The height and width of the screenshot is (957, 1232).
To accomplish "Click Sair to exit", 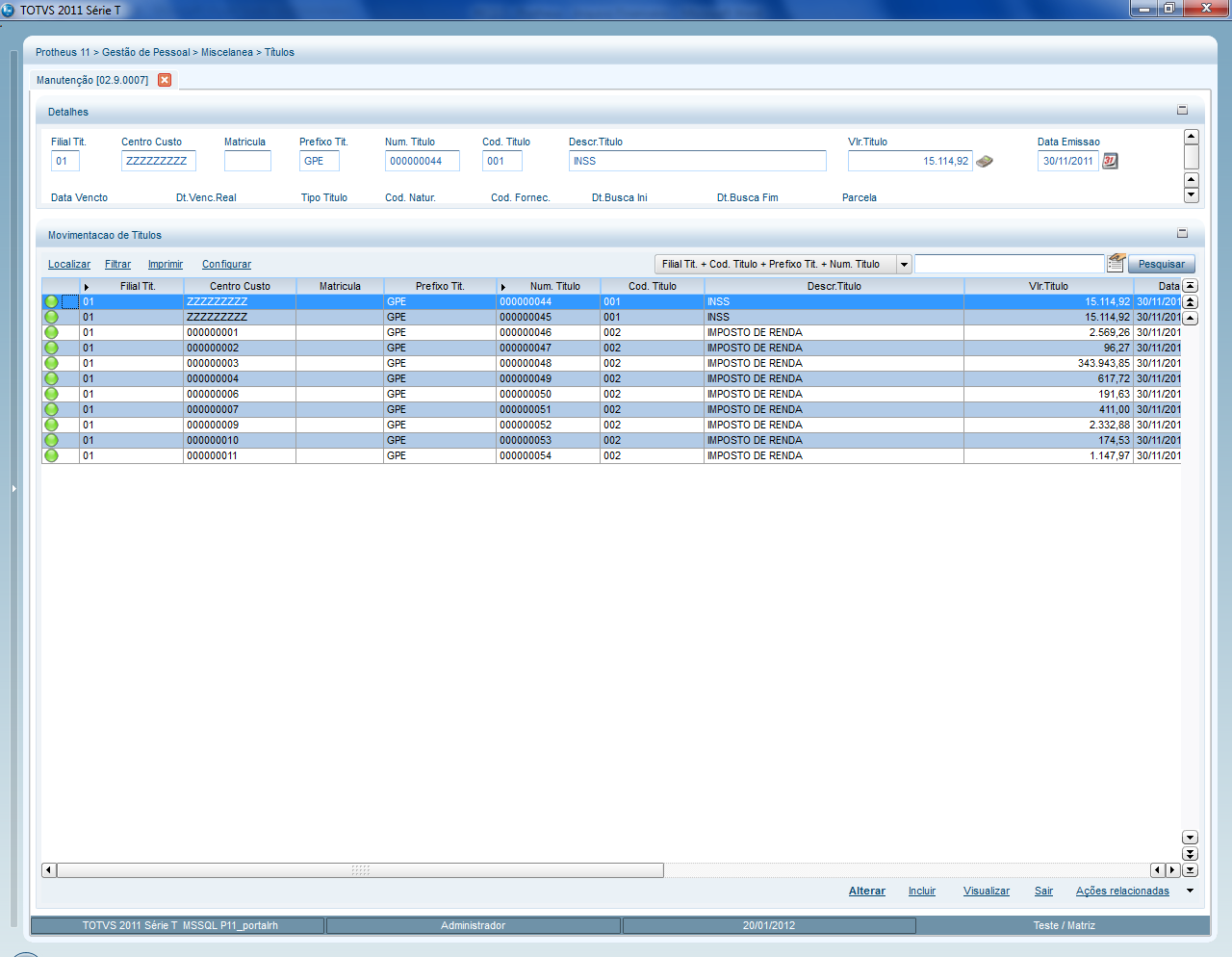I will click(x=1044, y=892).
